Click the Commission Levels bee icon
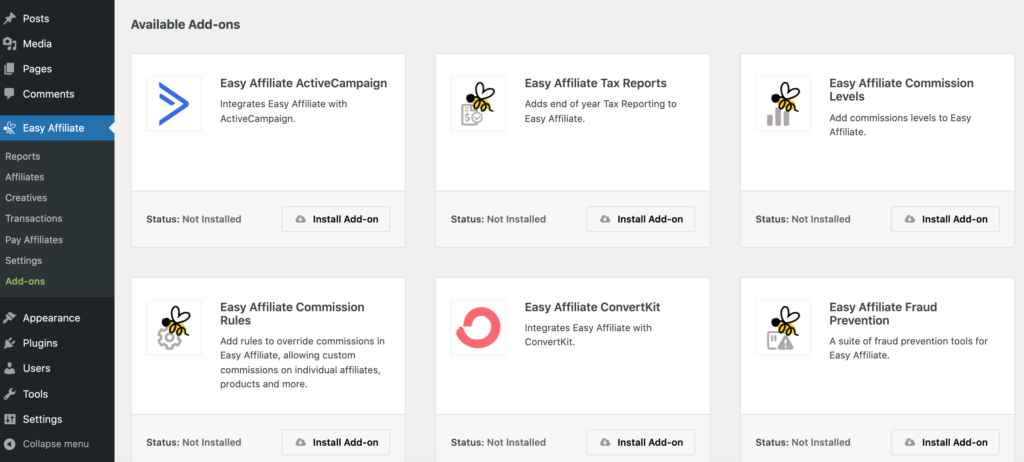1024x462 pixels. (x=783, y=104)
